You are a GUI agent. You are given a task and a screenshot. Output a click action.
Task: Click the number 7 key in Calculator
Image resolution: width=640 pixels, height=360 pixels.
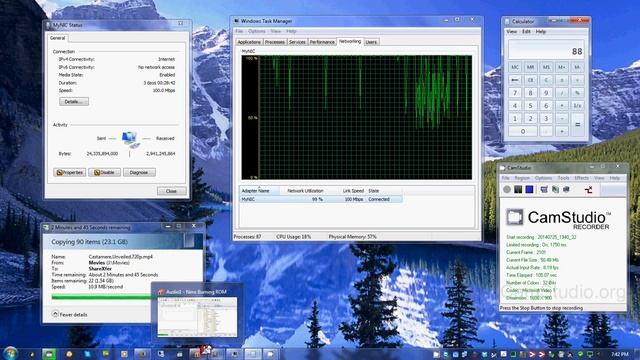coord(515,93)
